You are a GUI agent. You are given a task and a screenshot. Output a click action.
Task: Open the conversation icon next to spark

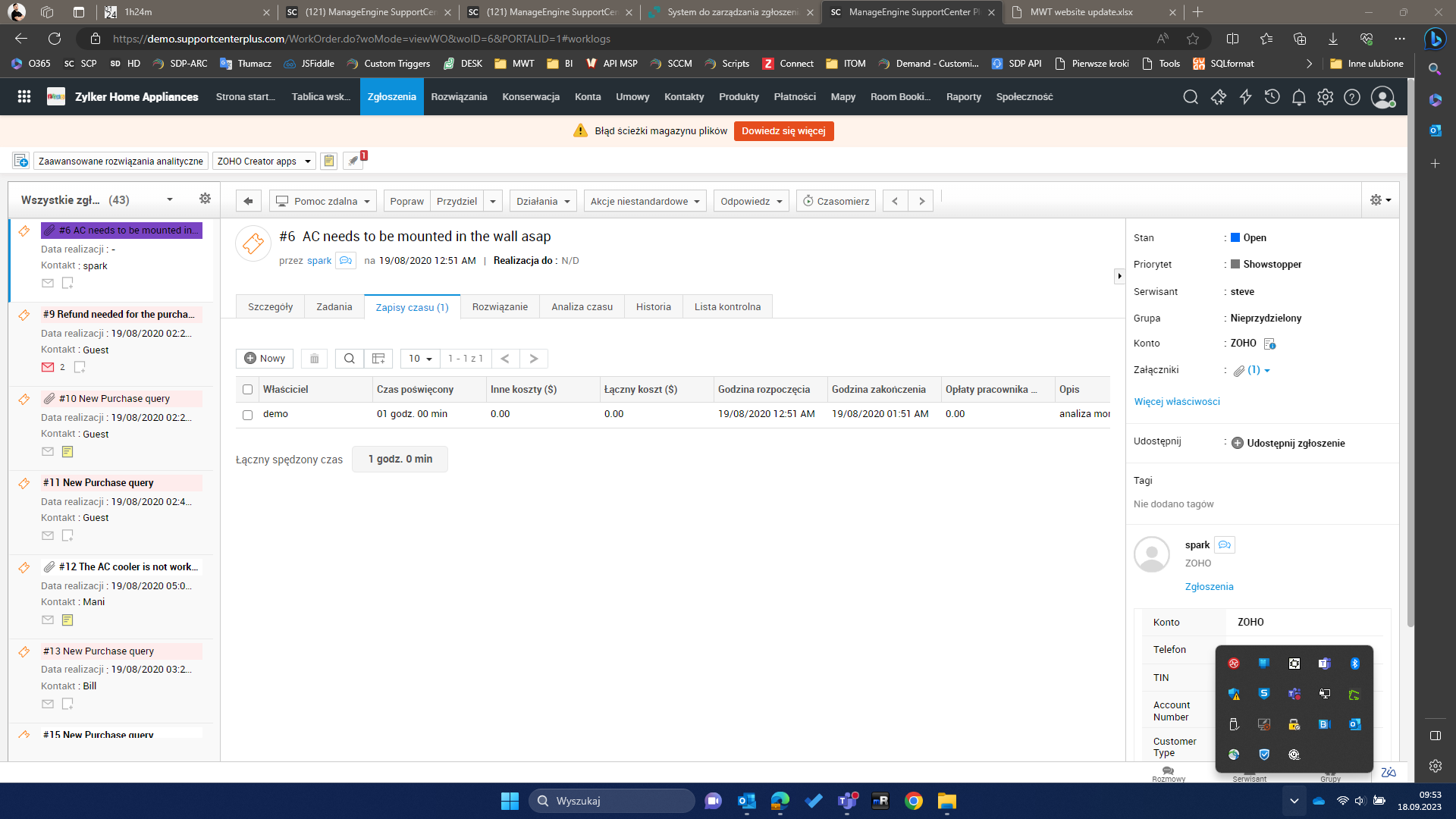point(1224,544)
